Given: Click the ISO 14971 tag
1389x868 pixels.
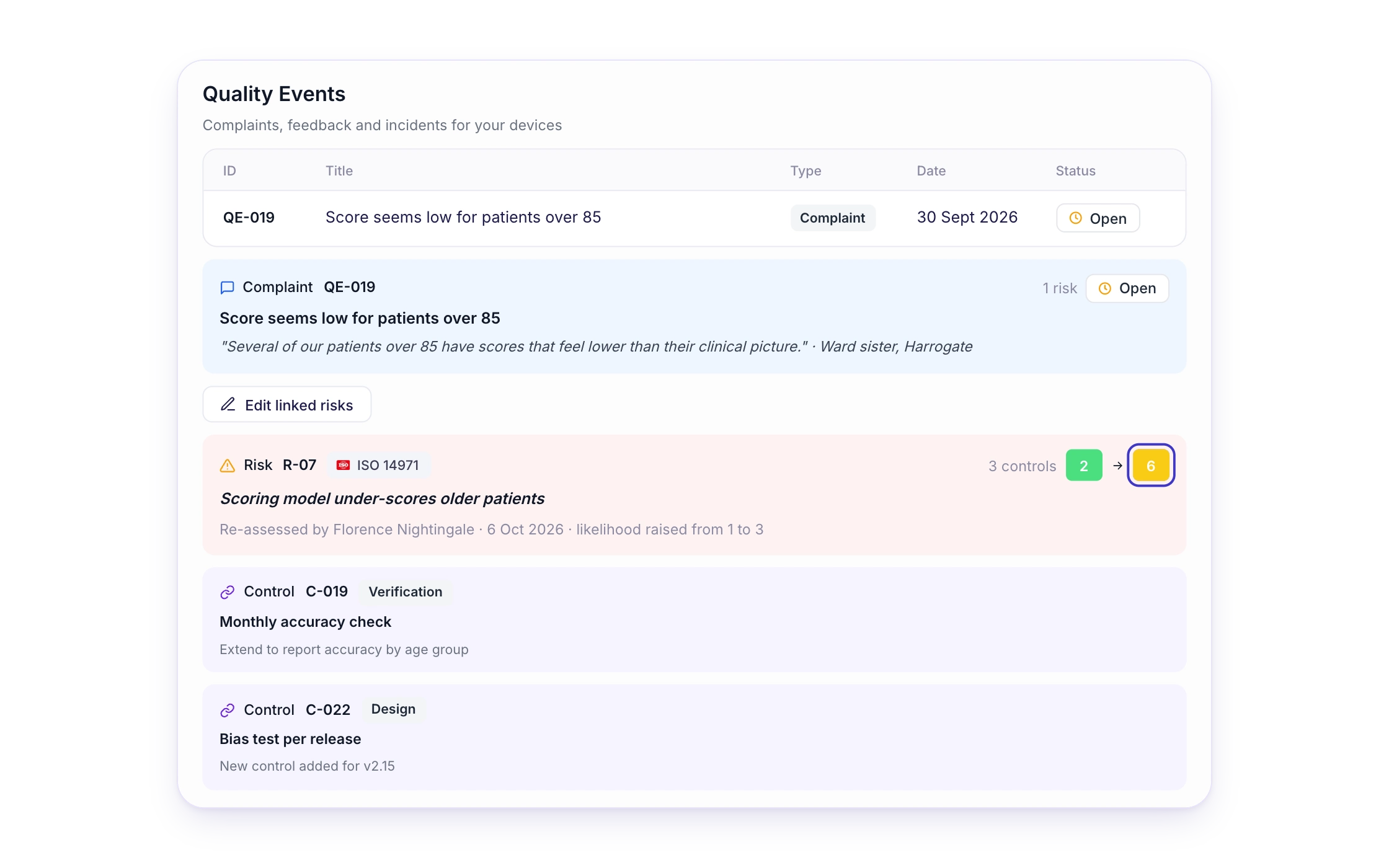Looking at the screenshot, I should pyautogui.click(x=379, y=465).
